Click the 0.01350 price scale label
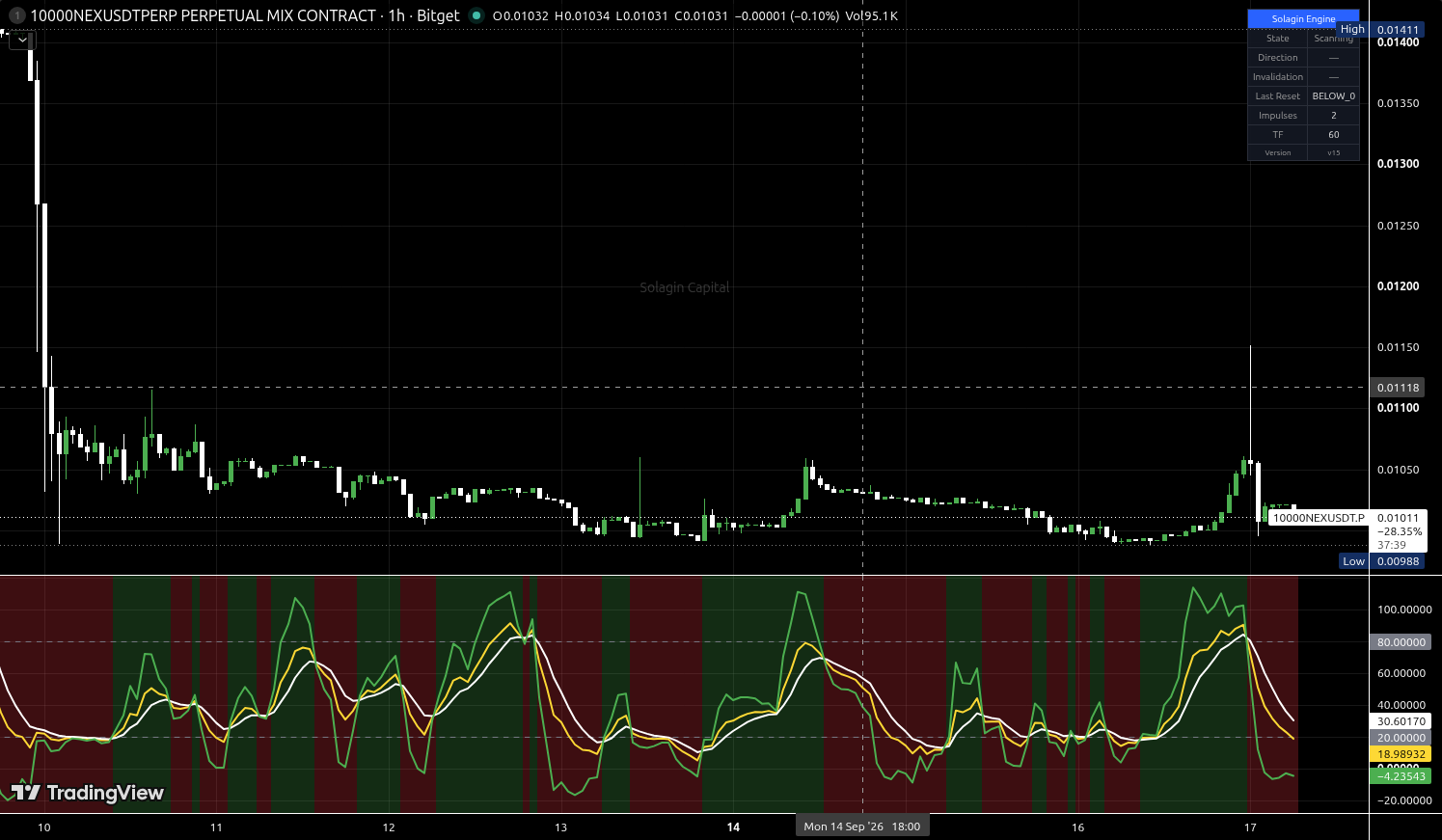This screenshot has height=840, width=1442. (1398, 103)
